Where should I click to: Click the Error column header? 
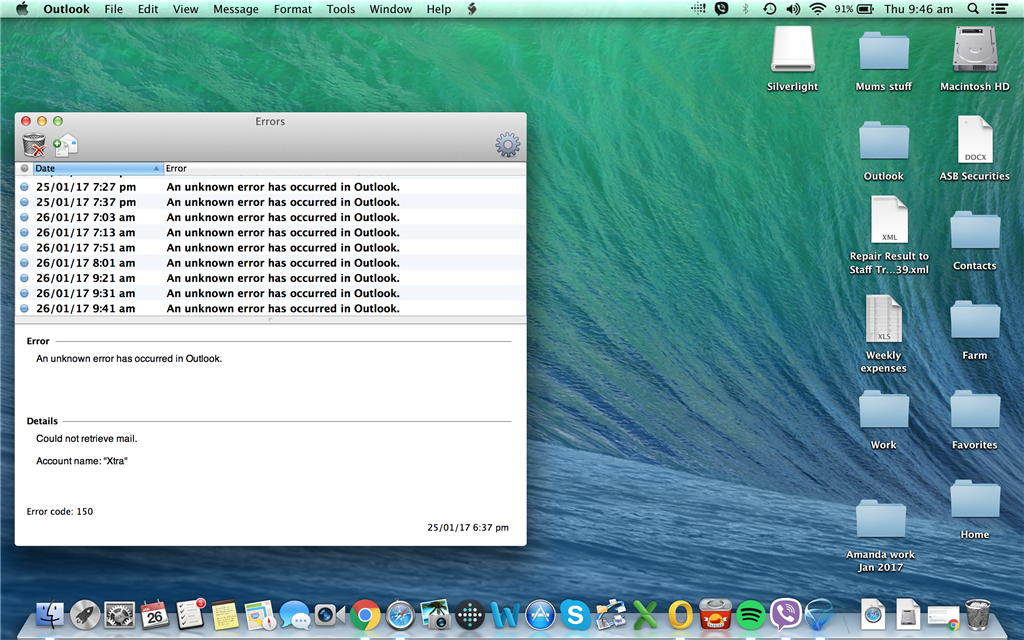pos(344,168)
